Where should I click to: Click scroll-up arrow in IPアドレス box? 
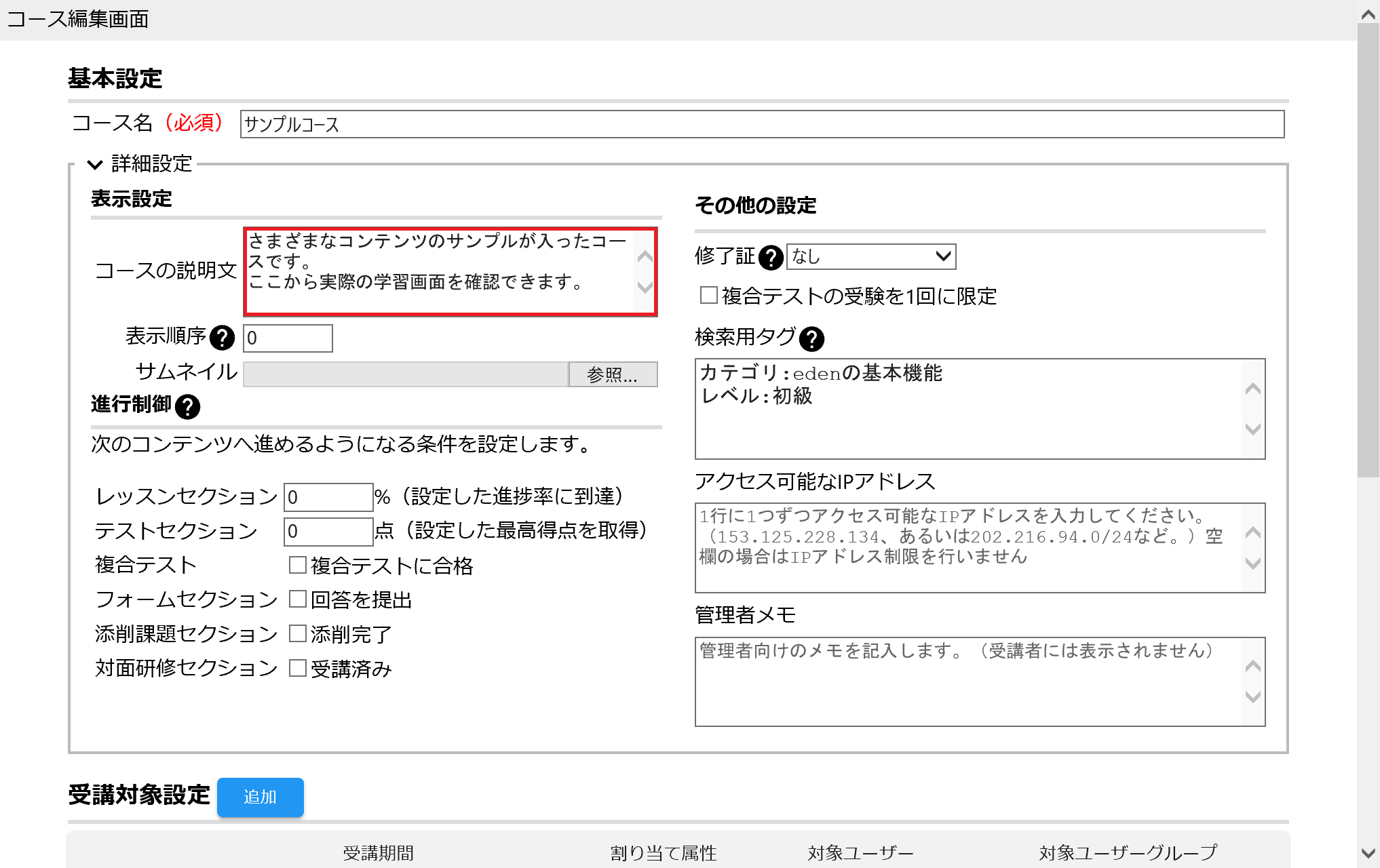coord(1253,532)
